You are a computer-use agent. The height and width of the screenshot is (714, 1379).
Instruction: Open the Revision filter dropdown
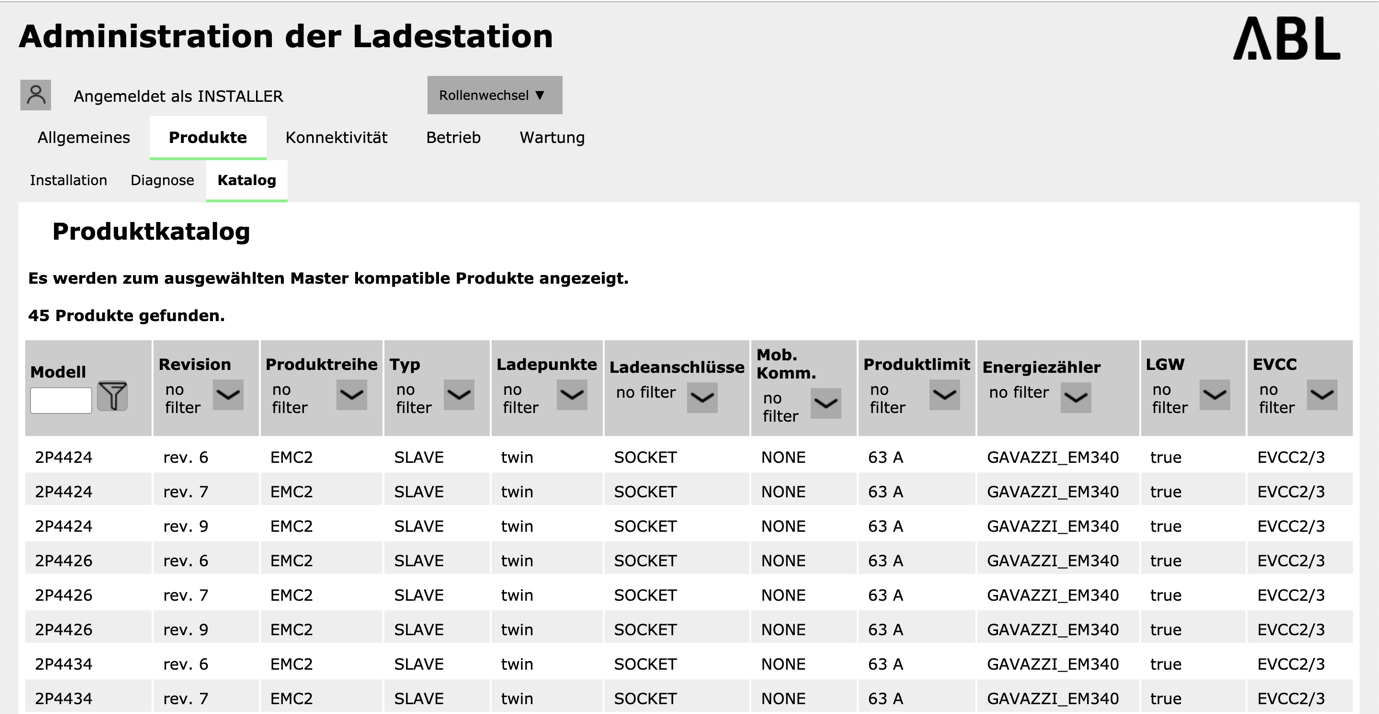pos(228,395)
